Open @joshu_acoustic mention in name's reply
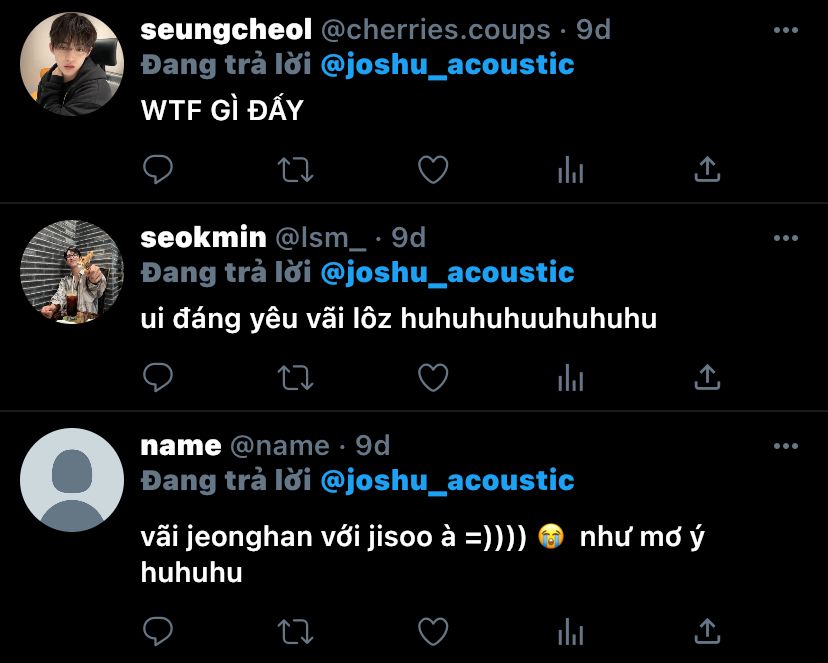The image size is (828, 663). point(447,481)
